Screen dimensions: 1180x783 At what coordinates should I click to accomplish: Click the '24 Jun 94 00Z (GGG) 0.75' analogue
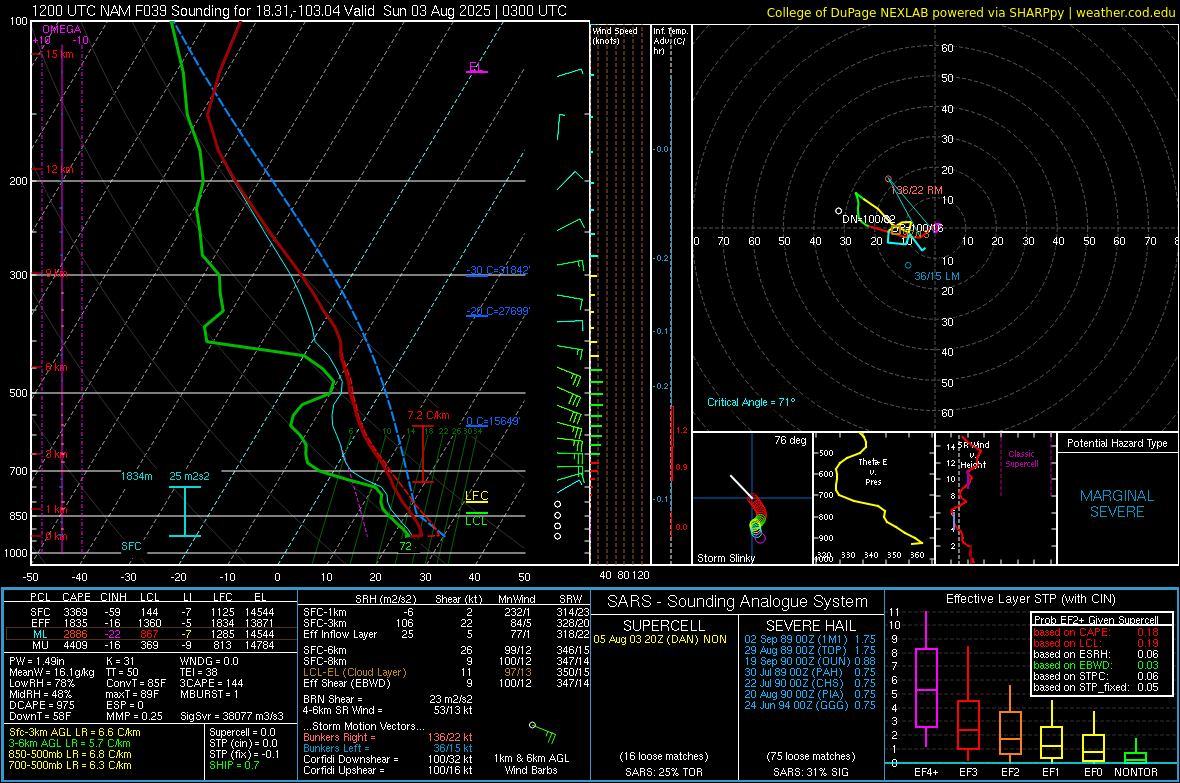pos(810,705)
